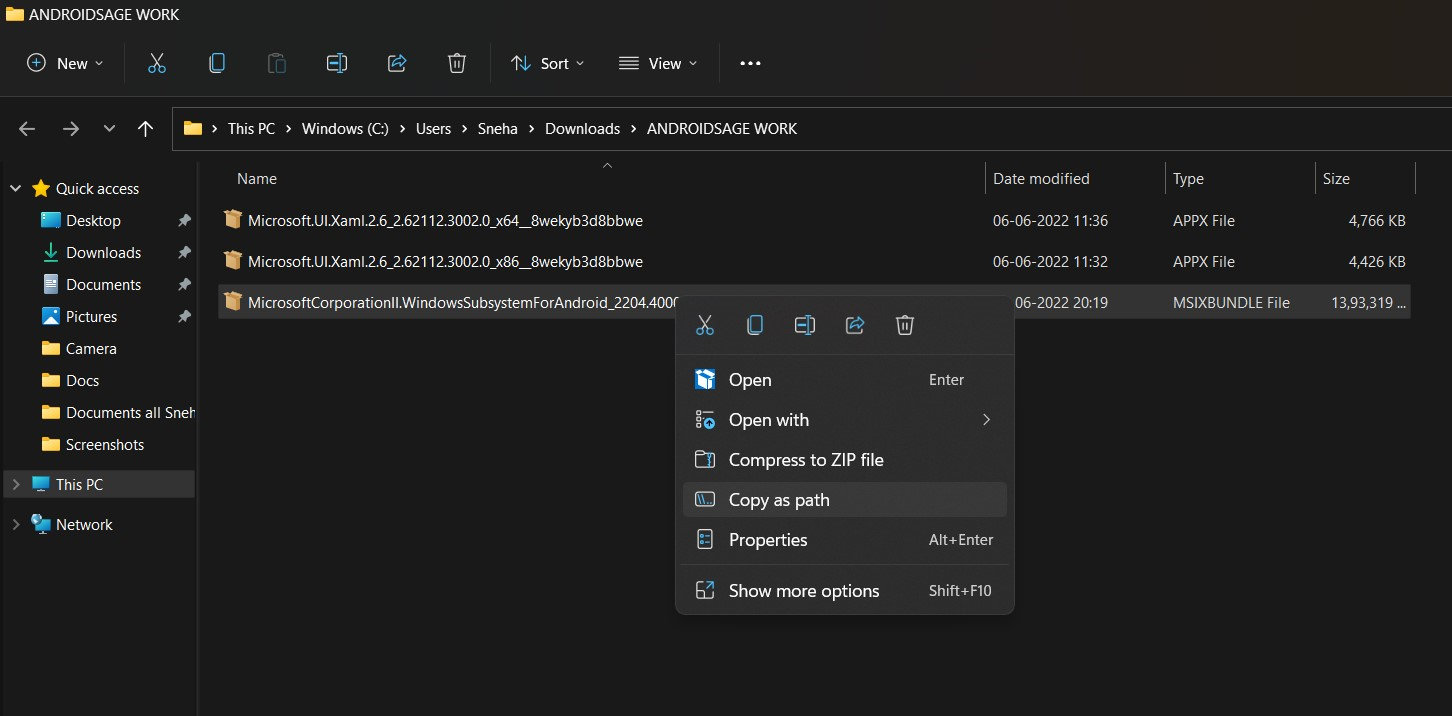Image resolution: width=1452 pixels, height=716 pixels.
Task: Go forward with the right arrow button
Action: point(70,128)
